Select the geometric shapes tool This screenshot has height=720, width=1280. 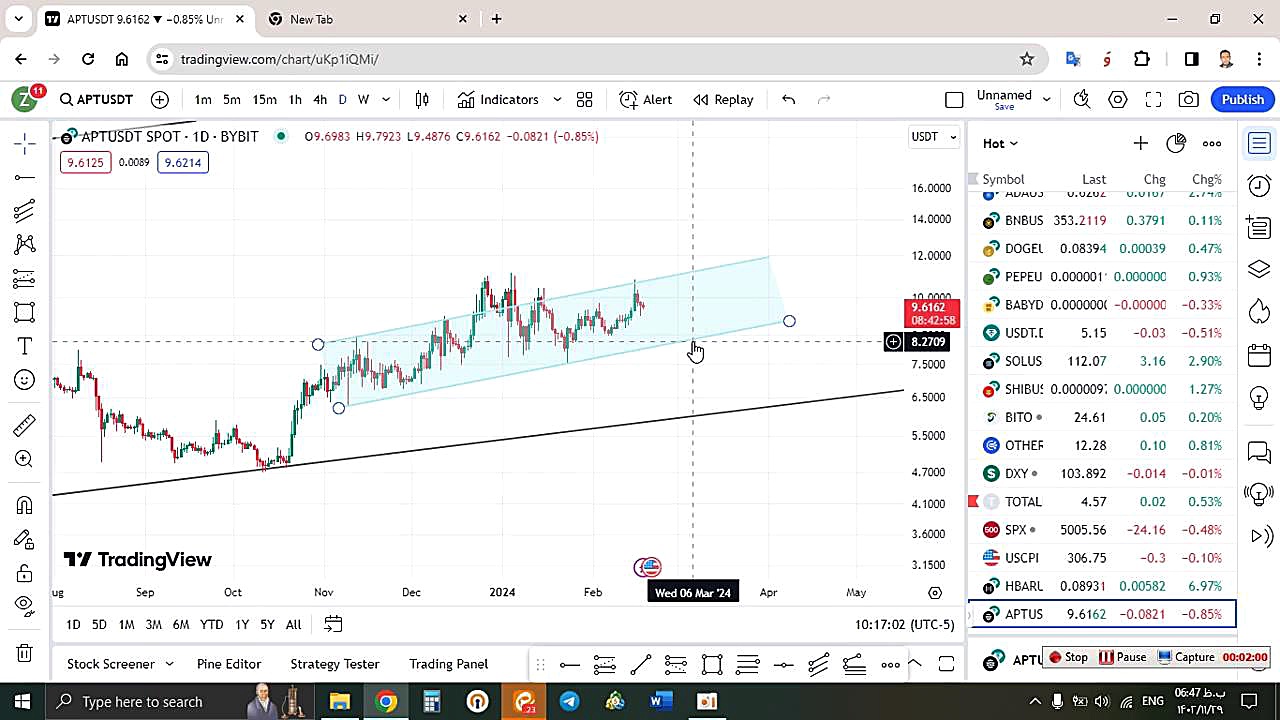coord(25,312)
